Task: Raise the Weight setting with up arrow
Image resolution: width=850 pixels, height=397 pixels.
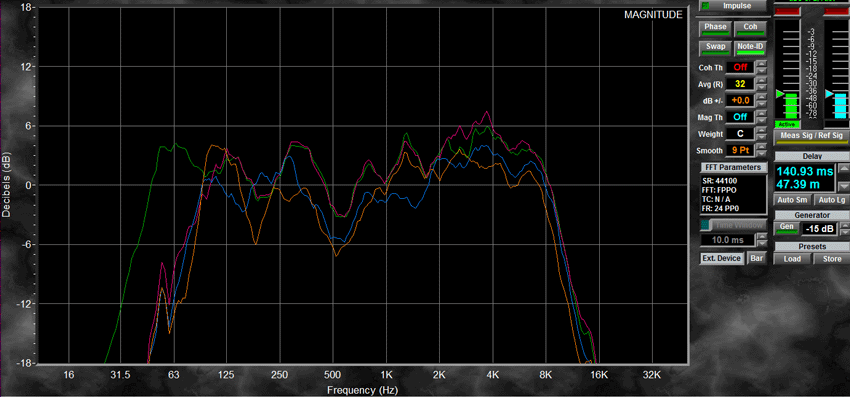Action: click(762, 130)
